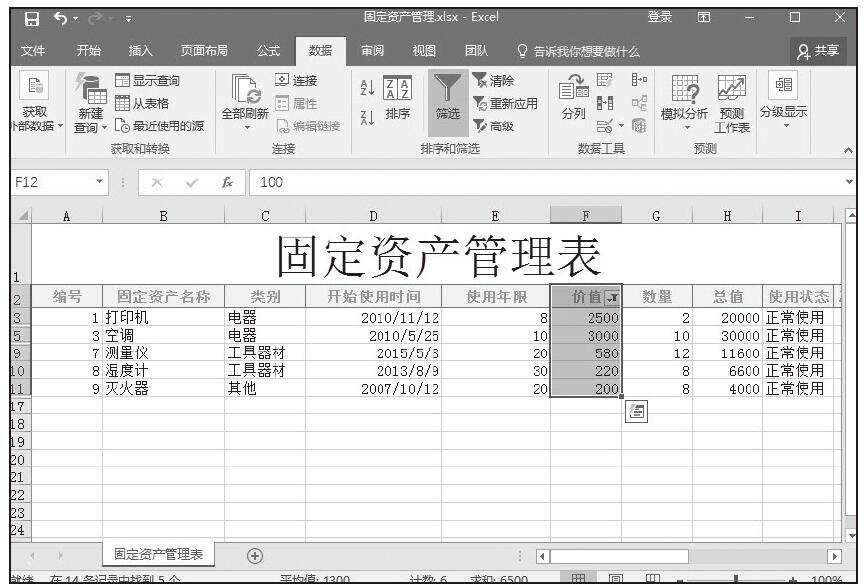The height and width of the screenshot is (588, 864).
Task: Open the Name Box dropdown arrow
Action: point(100,183)
